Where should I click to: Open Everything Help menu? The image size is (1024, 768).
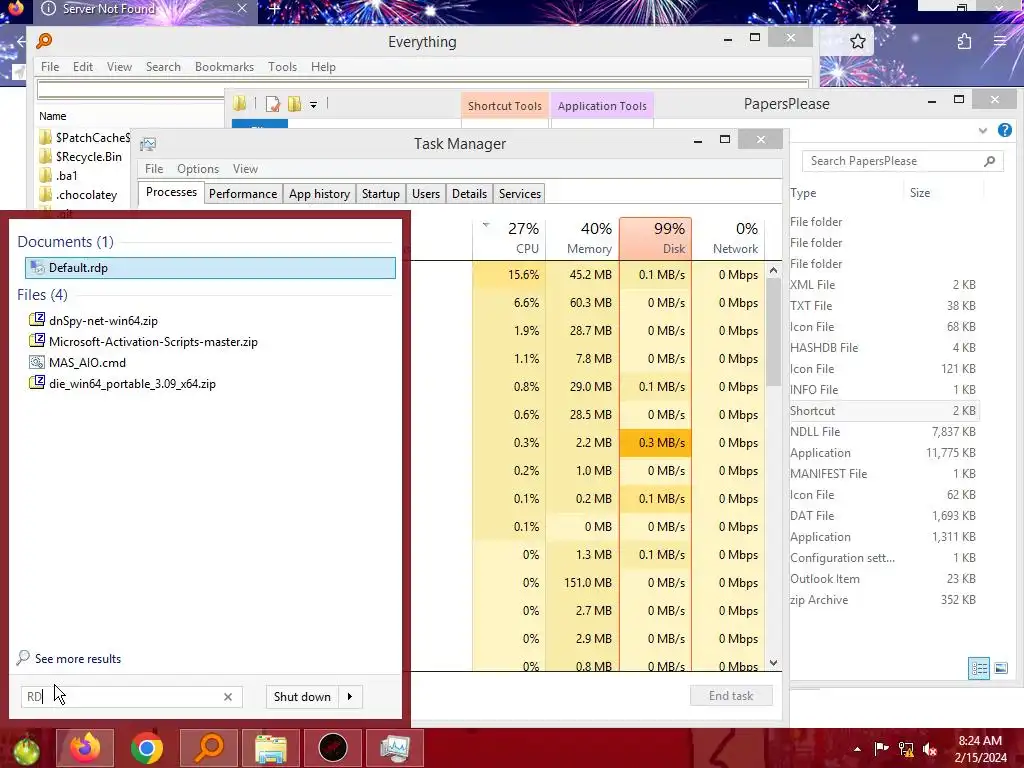pyautogui.click(x=323, y=67)
